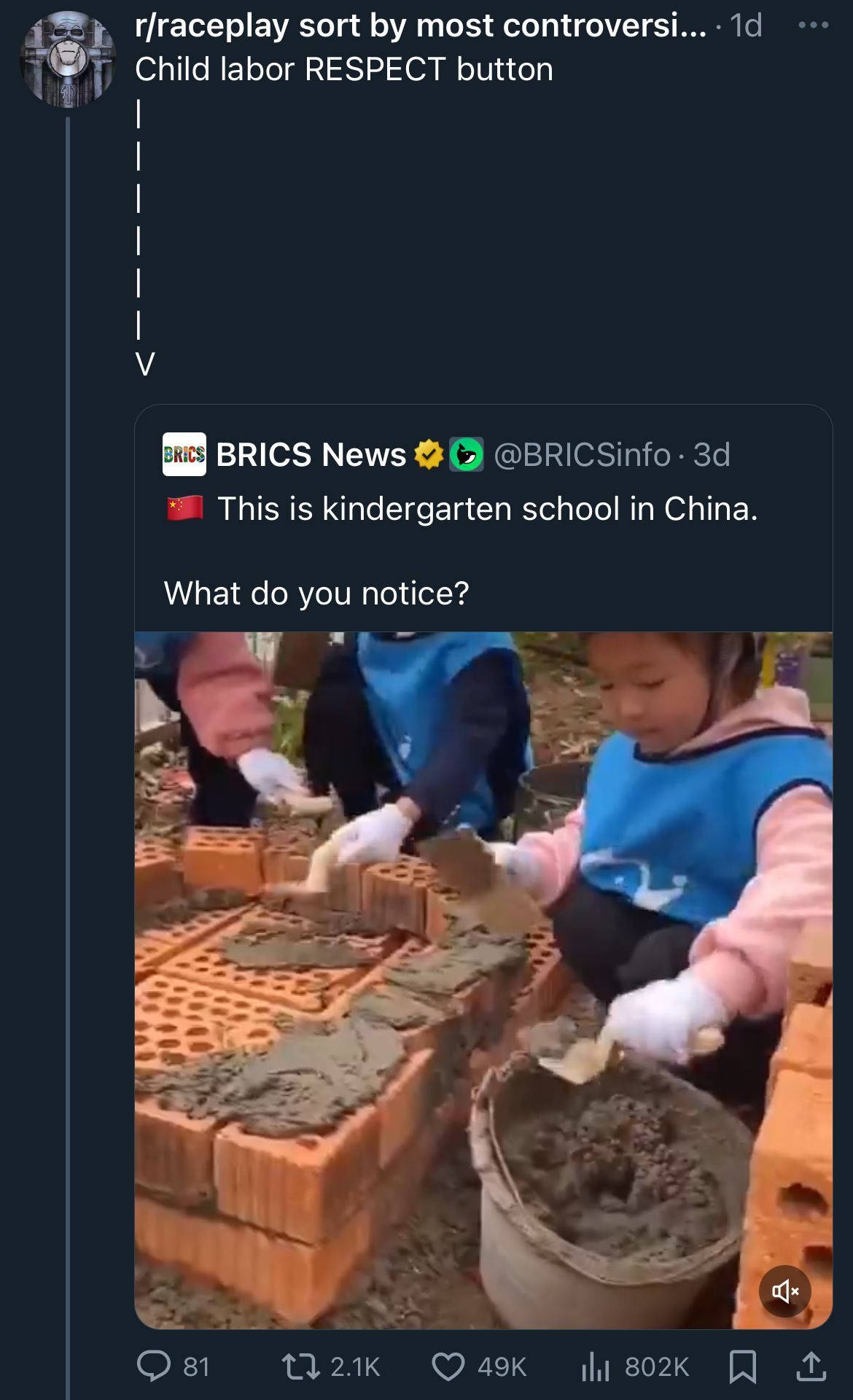Image resolution: width=853 pixels, height=1400 pixels.
Task: Open the @BRICSinfo handle
Action: click(582, 455)
